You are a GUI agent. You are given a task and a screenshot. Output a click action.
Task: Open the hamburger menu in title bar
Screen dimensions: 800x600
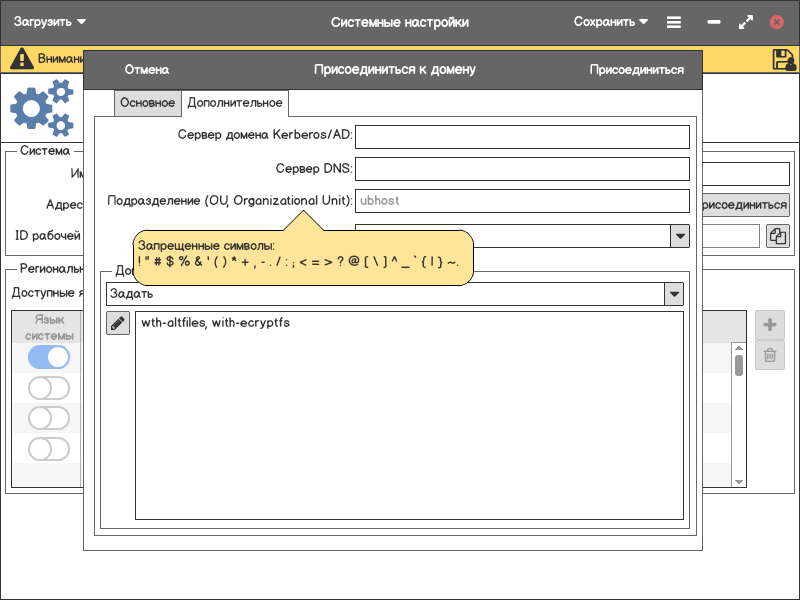click(x=674, y=22)
